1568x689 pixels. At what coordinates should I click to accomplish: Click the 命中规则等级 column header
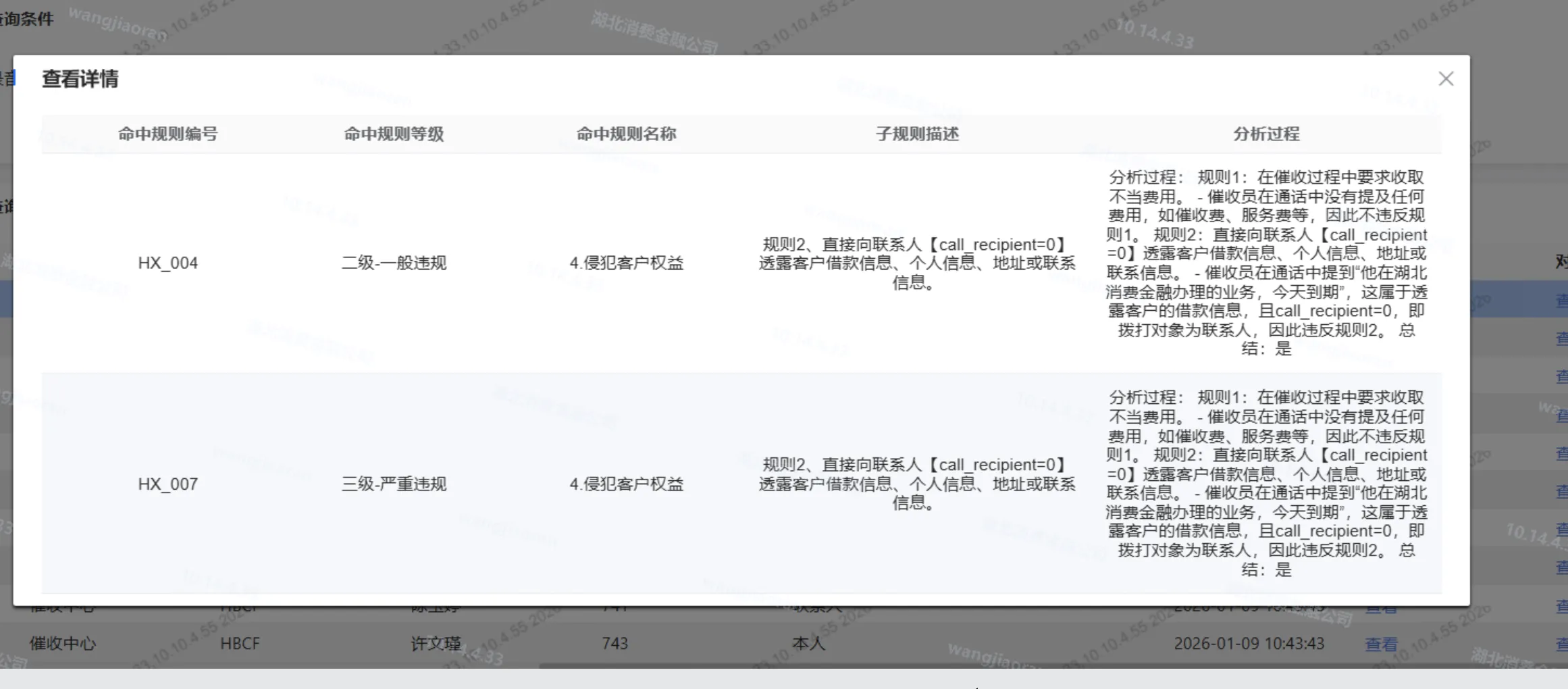pos(394,134)
